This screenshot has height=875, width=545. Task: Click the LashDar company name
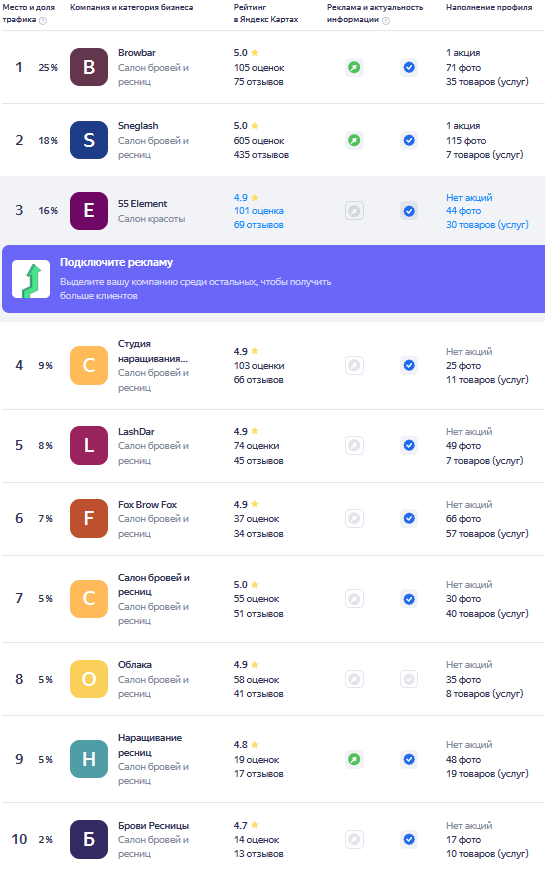tap(136, 431)
